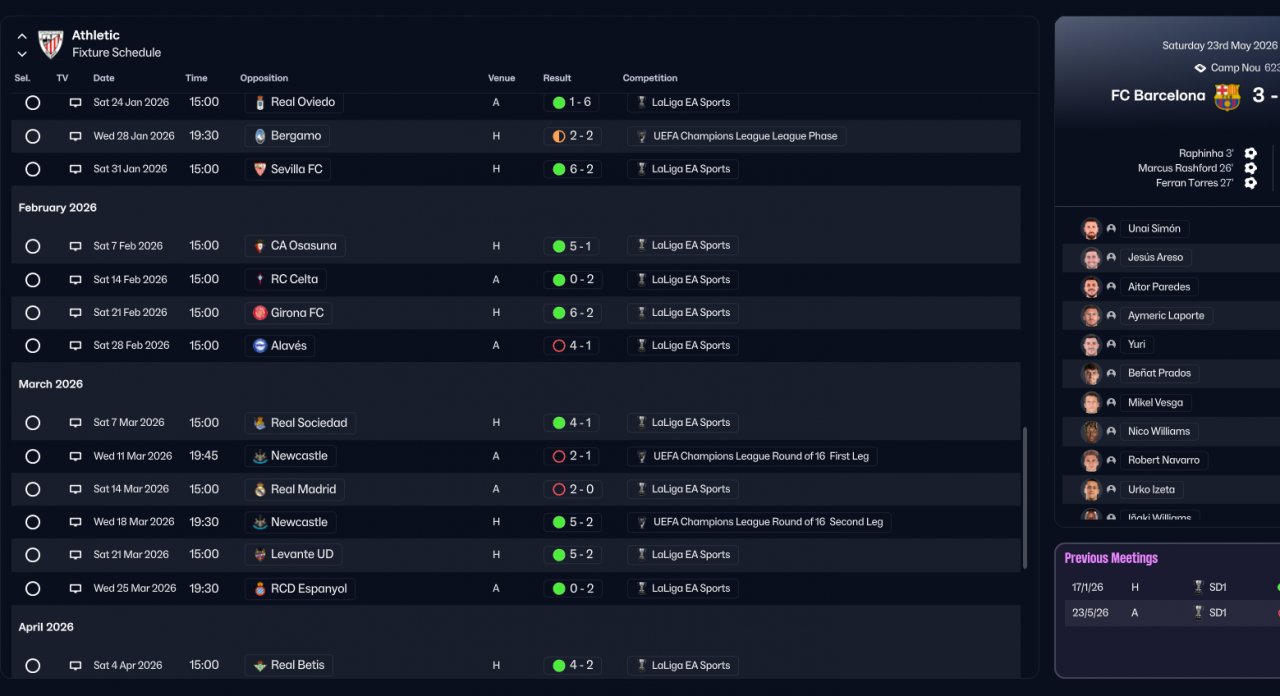
Task: Open Sevilla FC opposition team
Action: tap(287, 169)
